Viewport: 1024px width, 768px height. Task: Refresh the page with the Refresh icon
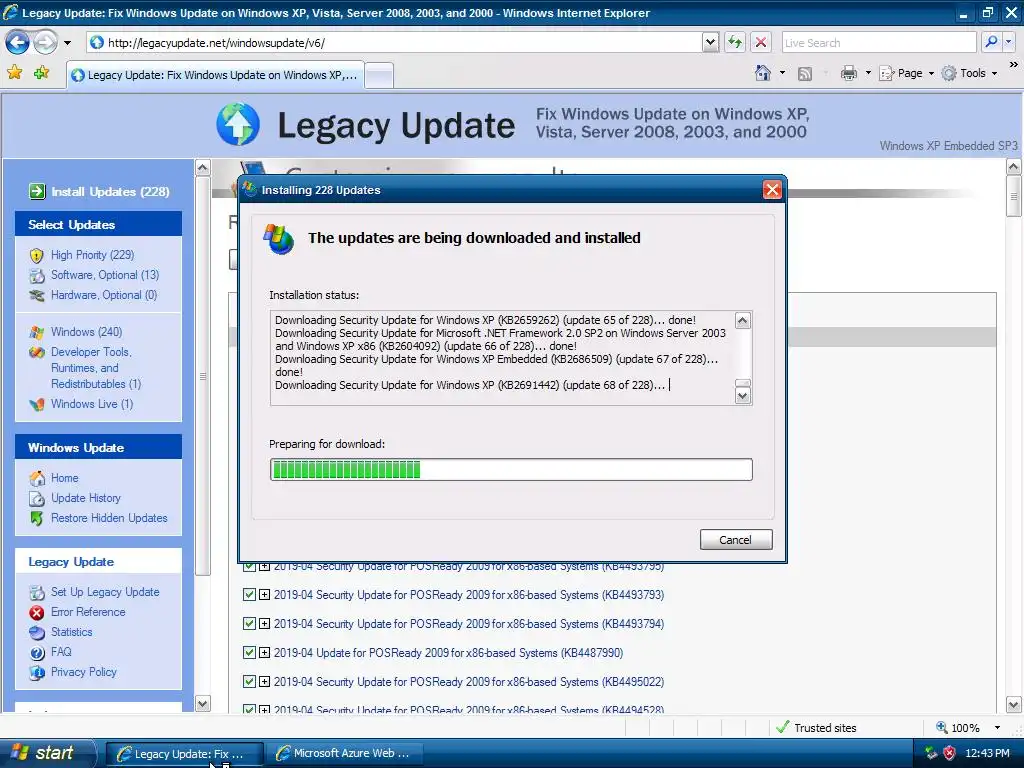735,42
